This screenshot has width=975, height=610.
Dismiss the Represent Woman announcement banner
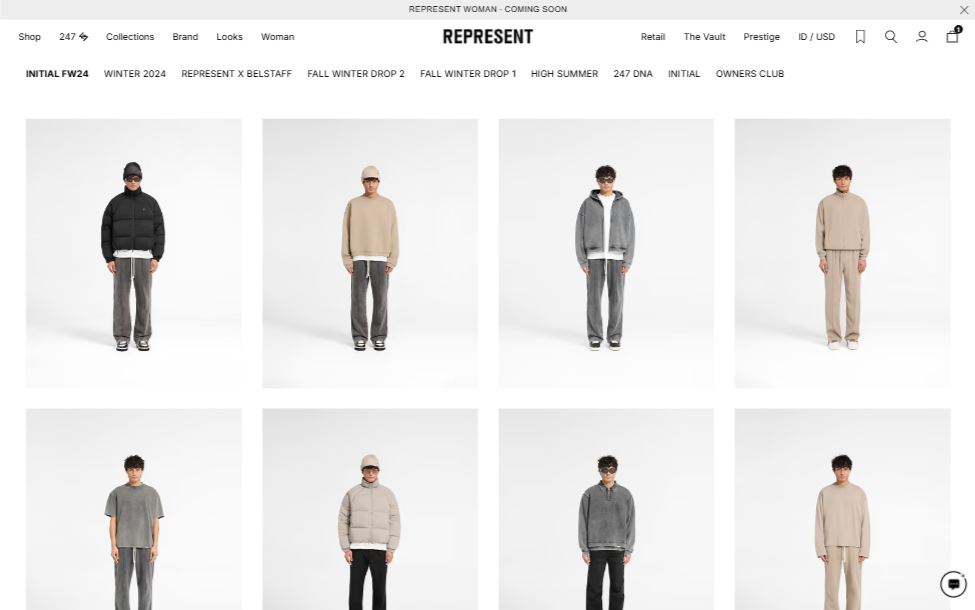point(964,9)
